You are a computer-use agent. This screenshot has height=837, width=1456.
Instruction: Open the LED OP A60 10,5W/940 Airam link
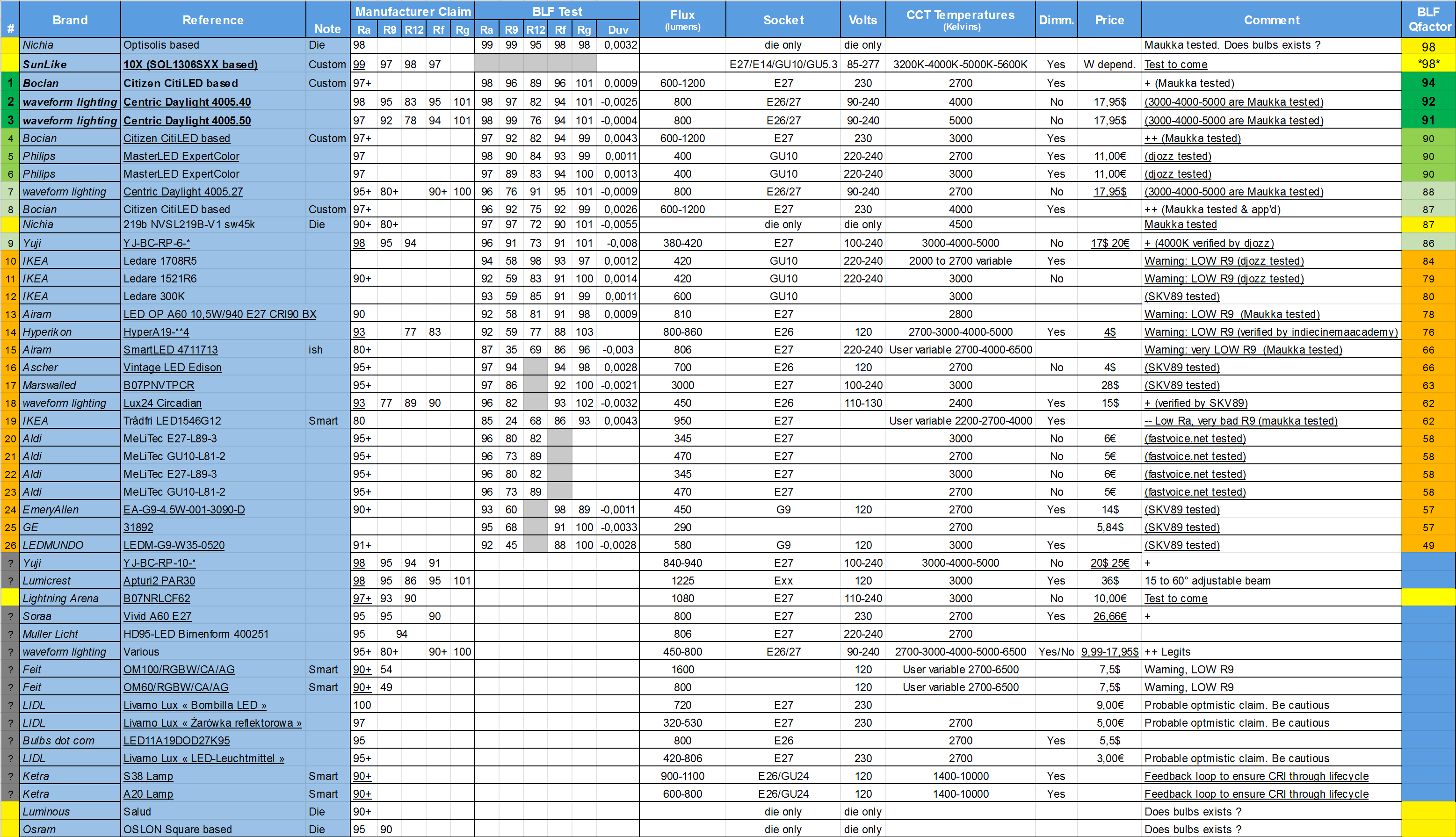point(219,314)
